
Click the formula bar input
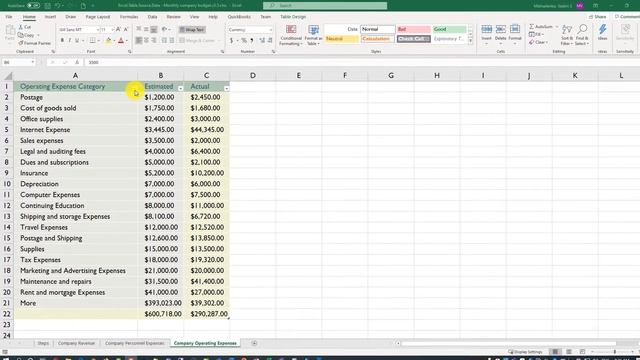(x=361, y=62)
